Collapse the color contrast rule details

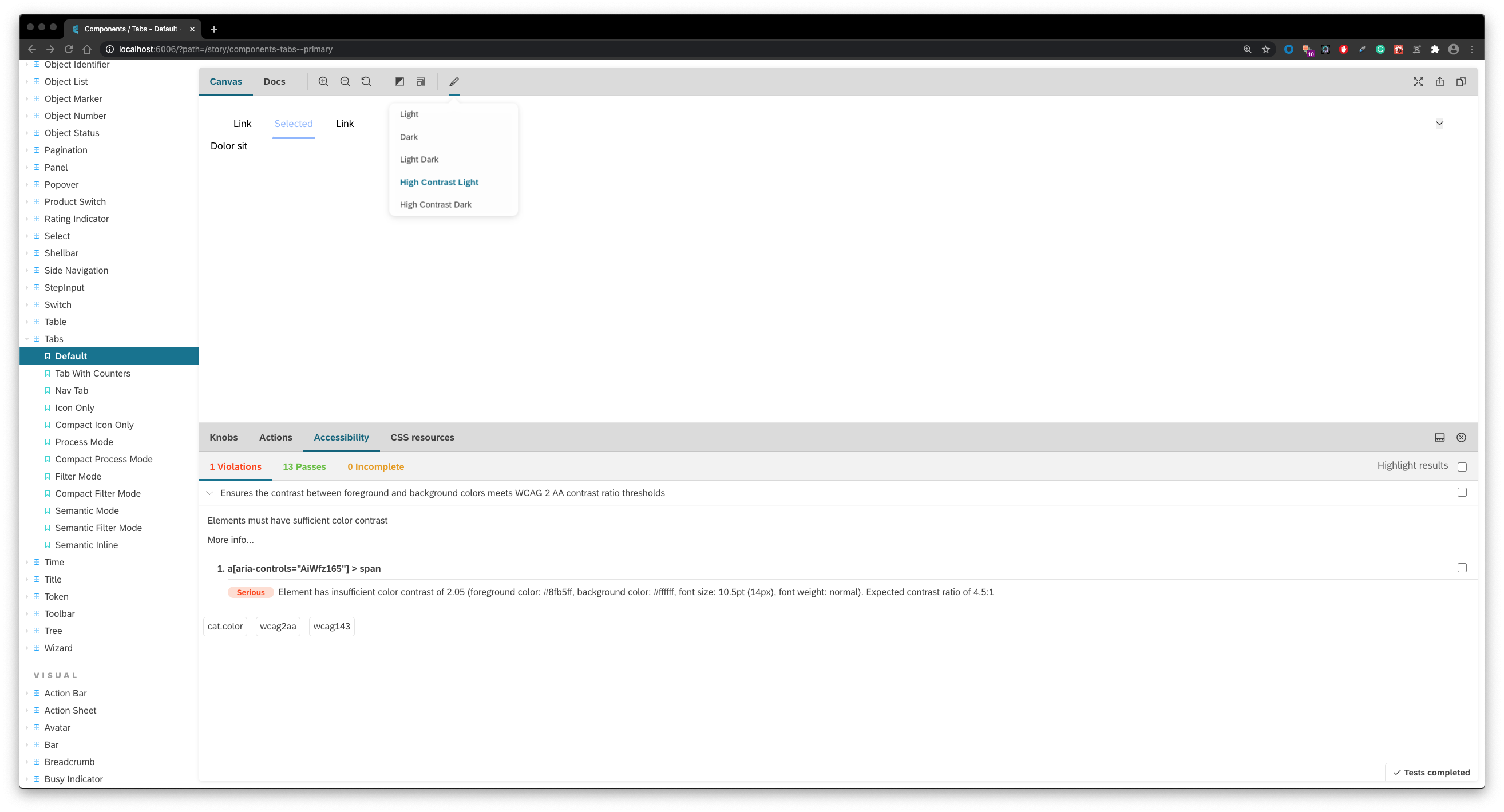pos(210,493)
